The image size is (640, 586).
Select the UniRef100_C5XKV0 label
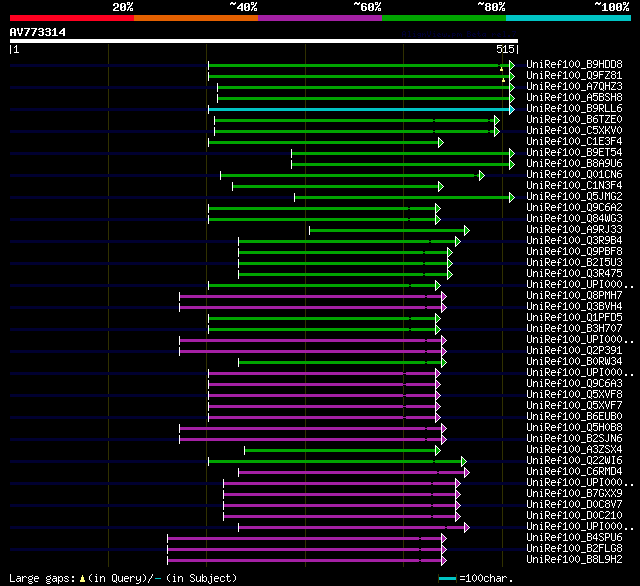574,130
